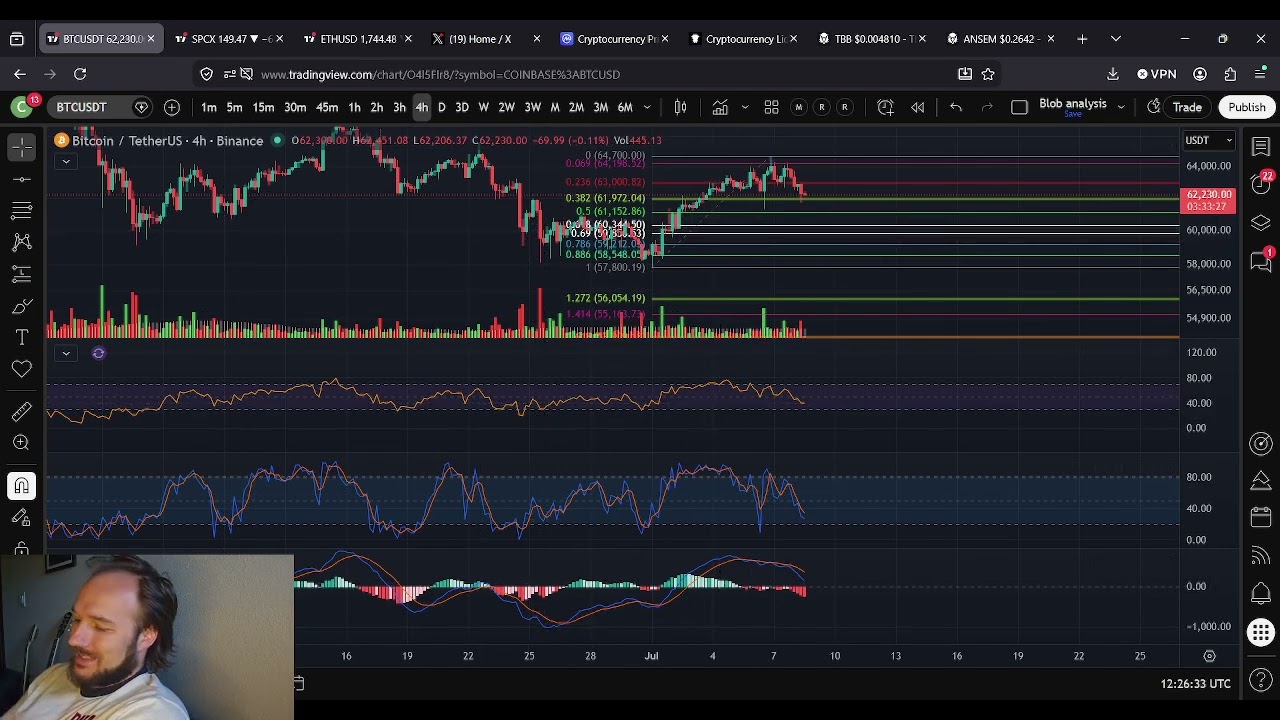Expand the timeframe intervals dropdown
This screenshot has height=720, width=1280.
pyautogui.click(x=647, y=107)
